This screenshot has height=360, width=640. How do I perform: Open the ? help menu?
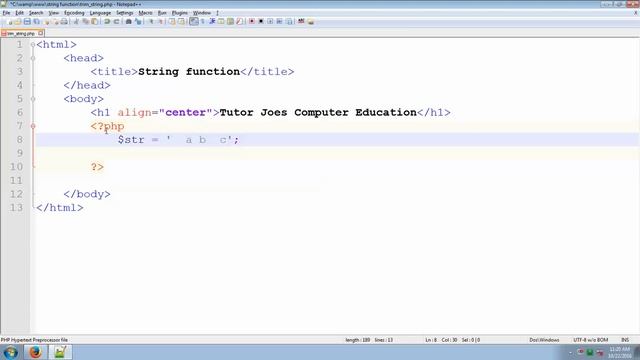coord(218,13)
